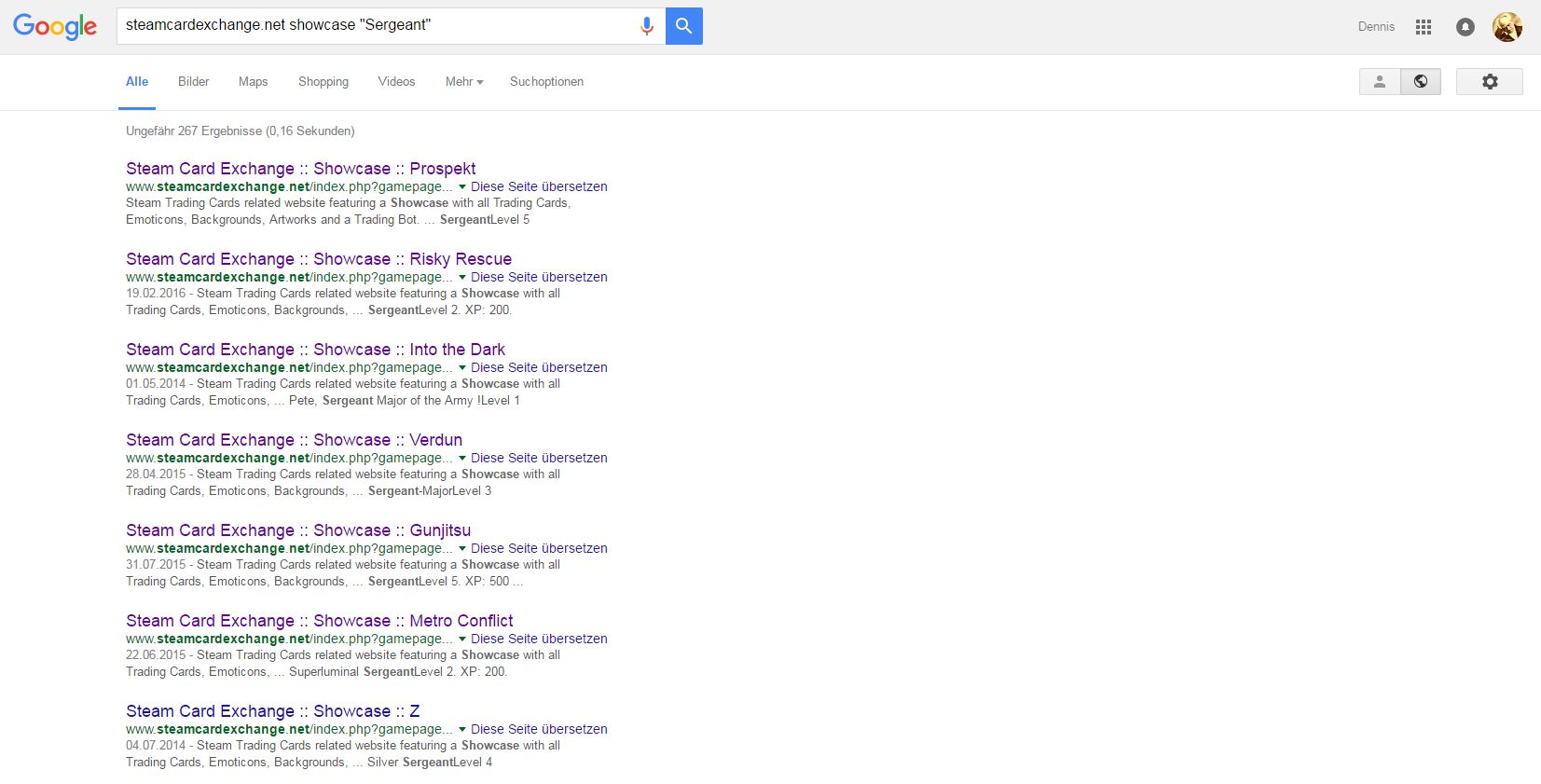Translate the Verdun result page
This screenshot has height=784, width=1541.
coord(539,458)
